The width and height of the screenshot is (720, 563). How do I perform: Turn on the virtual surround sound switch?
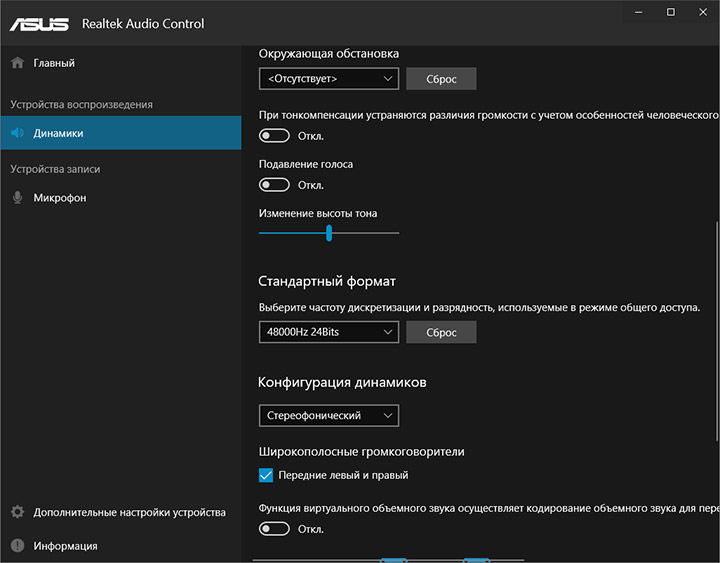(274, 529)
